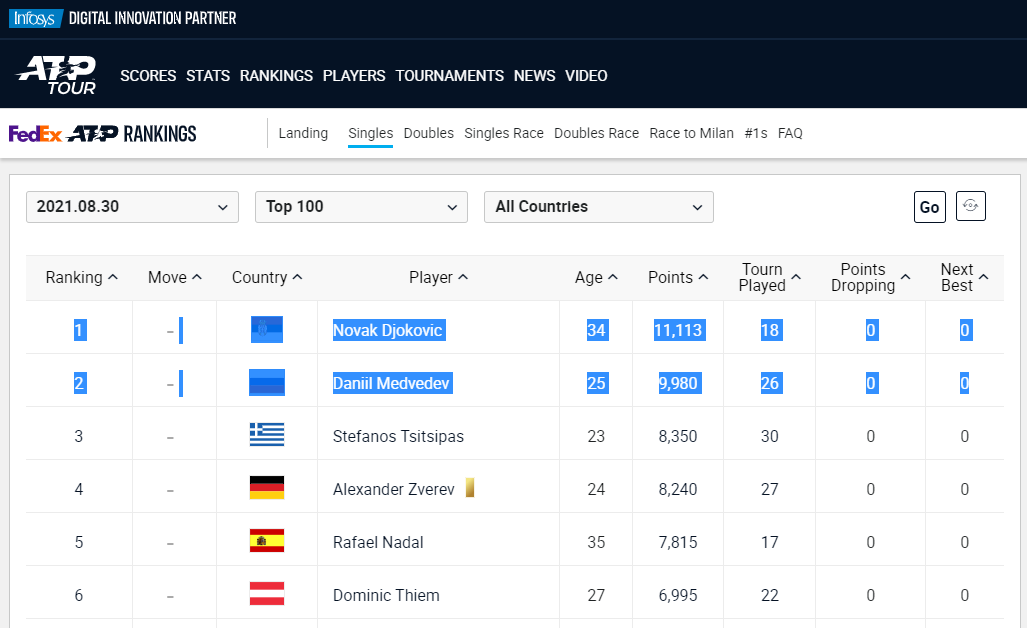Click Serbia flag in Novak Djokovic row
The height and width of the screenshot is (628, 1027).
(x=267, y=329)
